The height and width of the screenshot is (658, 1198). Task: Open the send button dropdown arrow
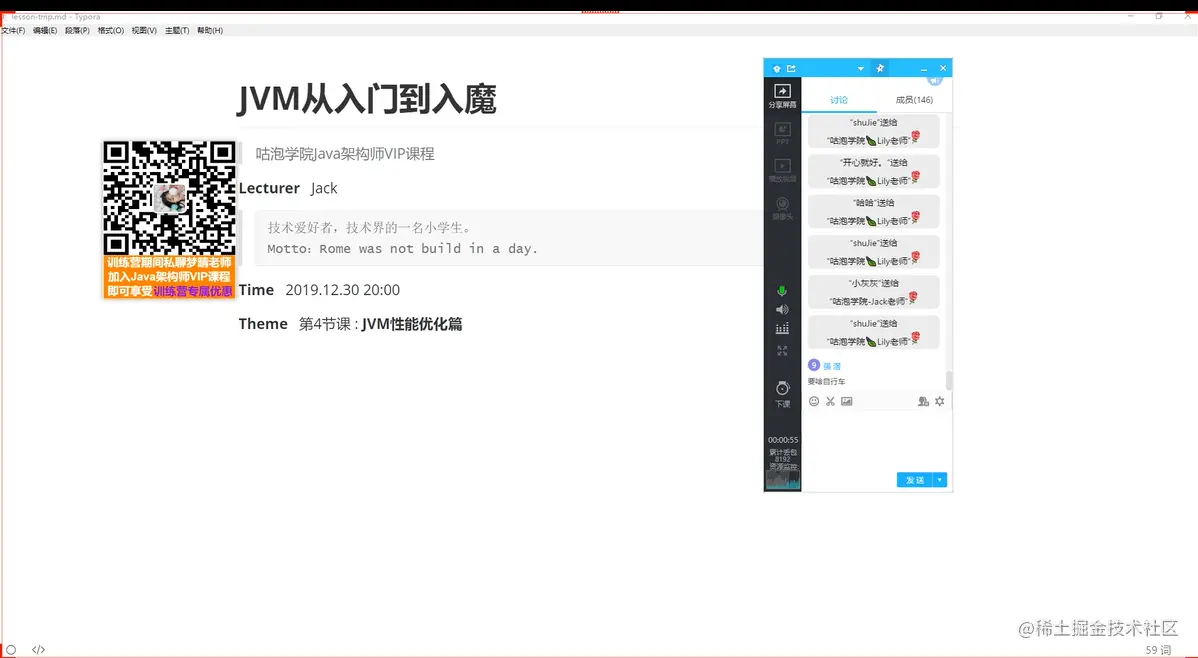pos(938,480)
